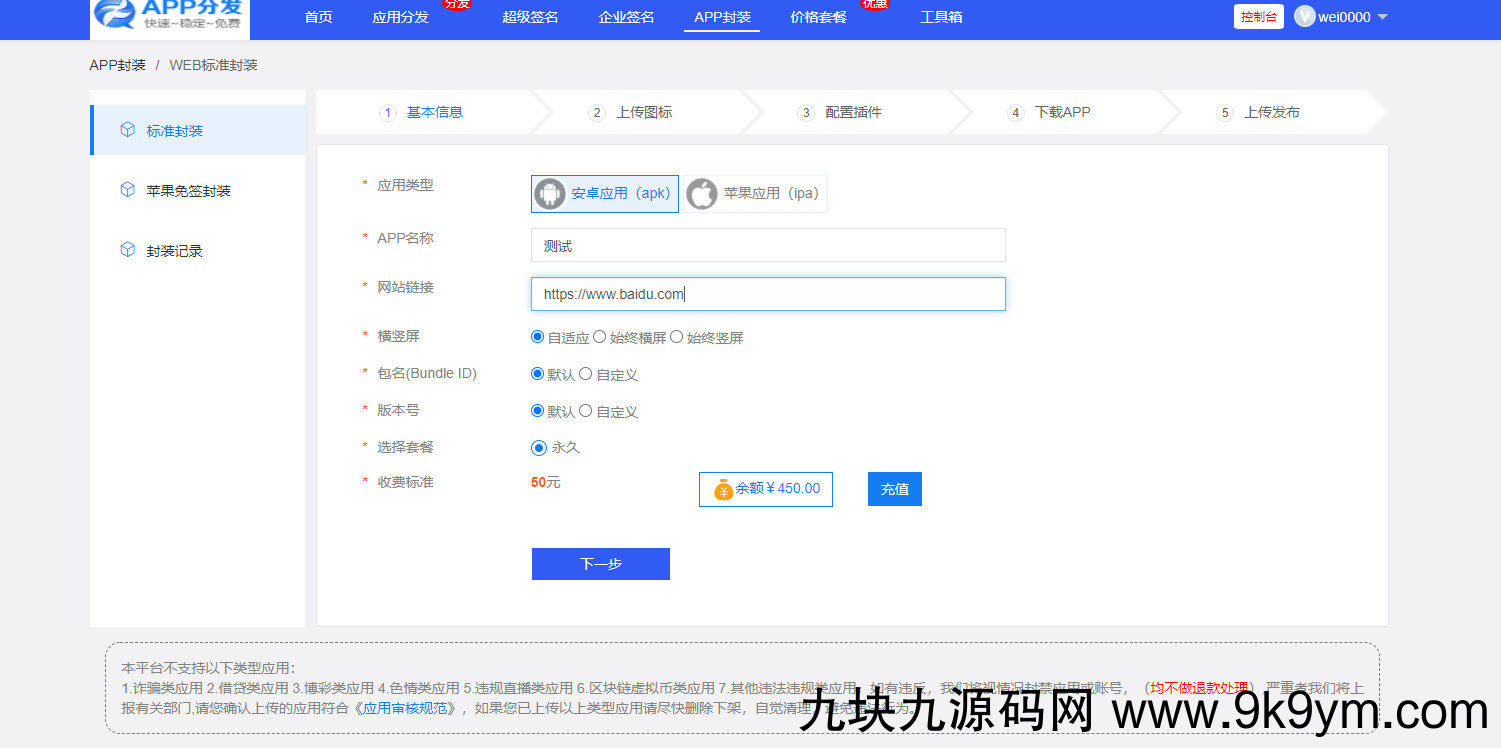Select 始终横屏 orientation option
Image resolution: width=1501 pixels, height=748 pixels.
coord(600,337)
